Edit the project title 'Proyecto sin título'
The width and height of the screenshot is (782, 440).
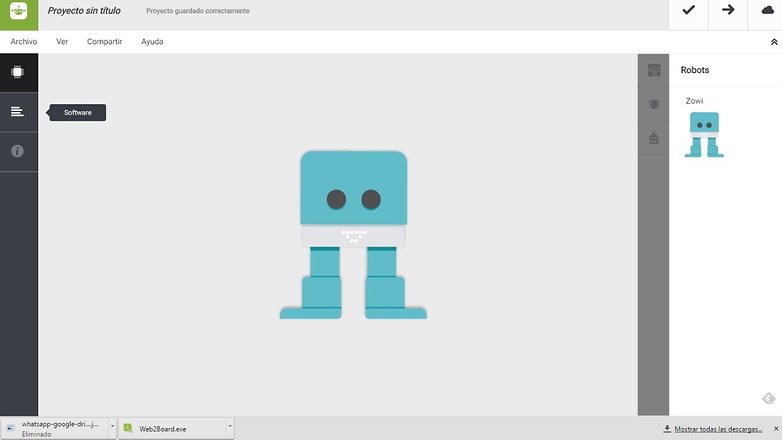84,11
